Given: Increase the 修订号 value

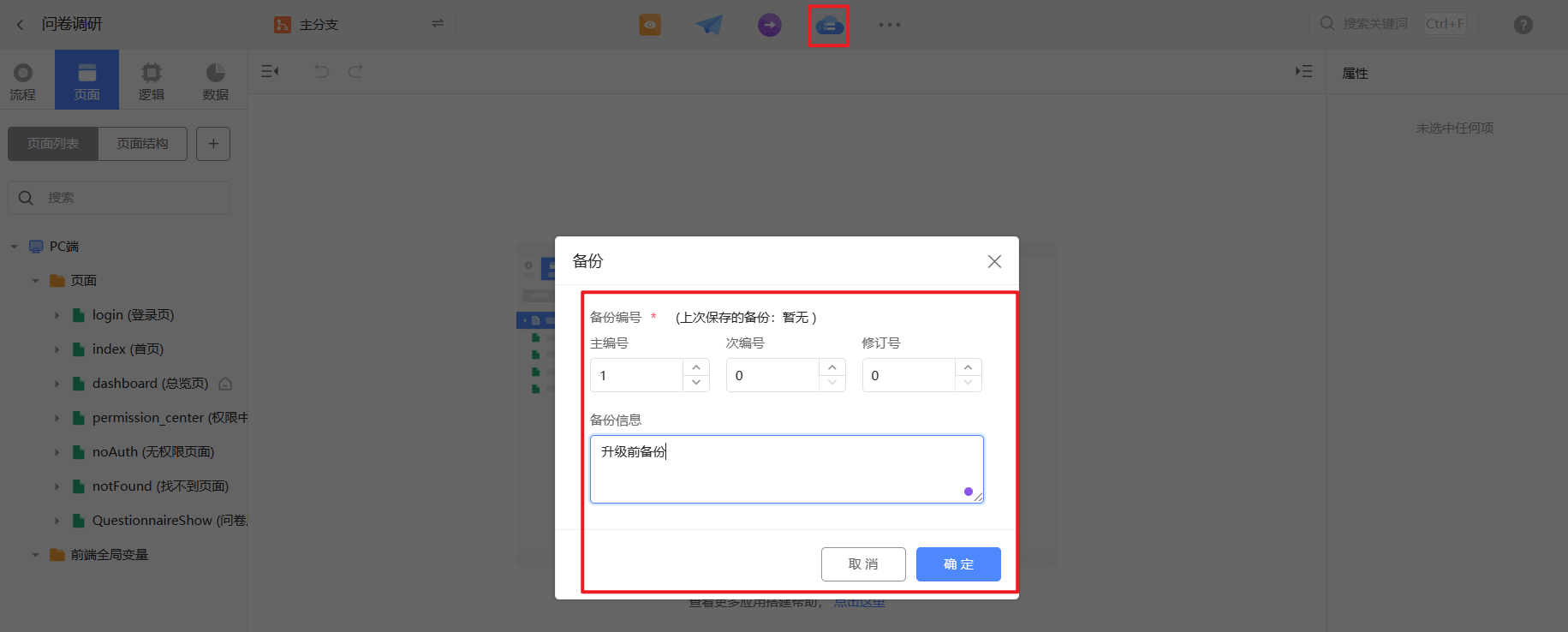Looking at the screenshot, I should pyautogui.click(x=969, y=367).
